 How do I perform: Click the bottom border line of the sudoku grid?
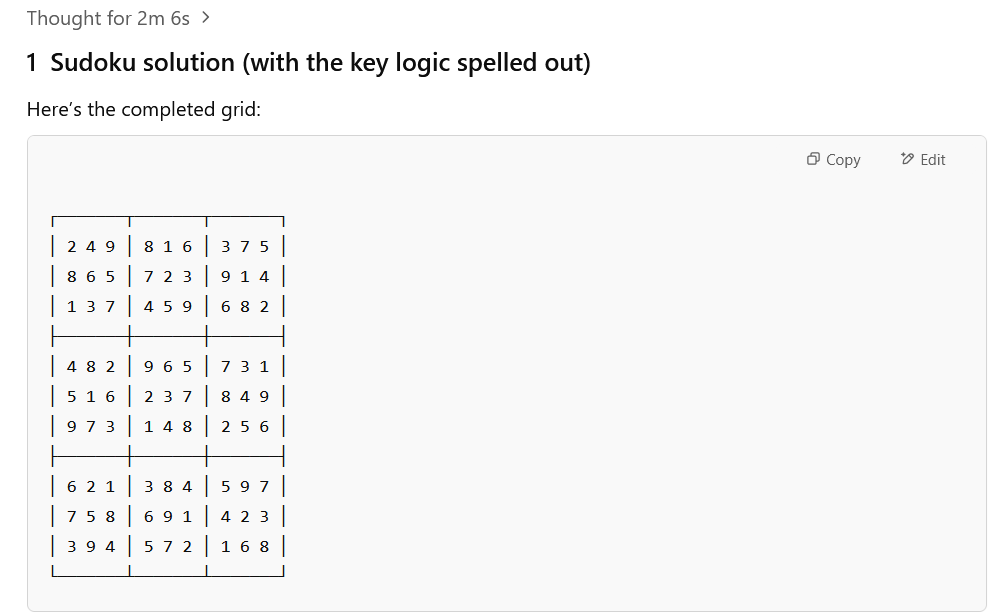pos(168,574)
